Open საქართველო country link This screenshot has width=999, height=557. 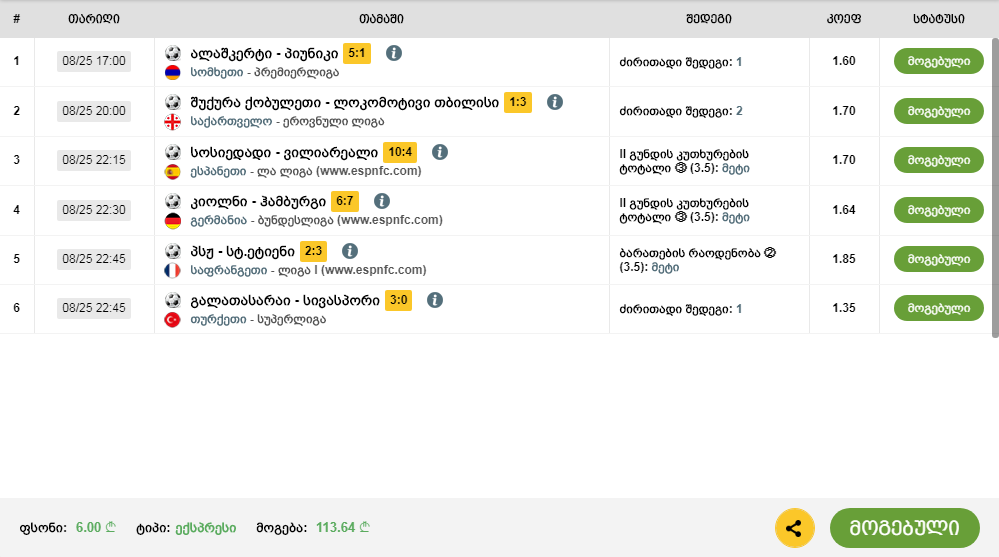[x=231, y=122]
